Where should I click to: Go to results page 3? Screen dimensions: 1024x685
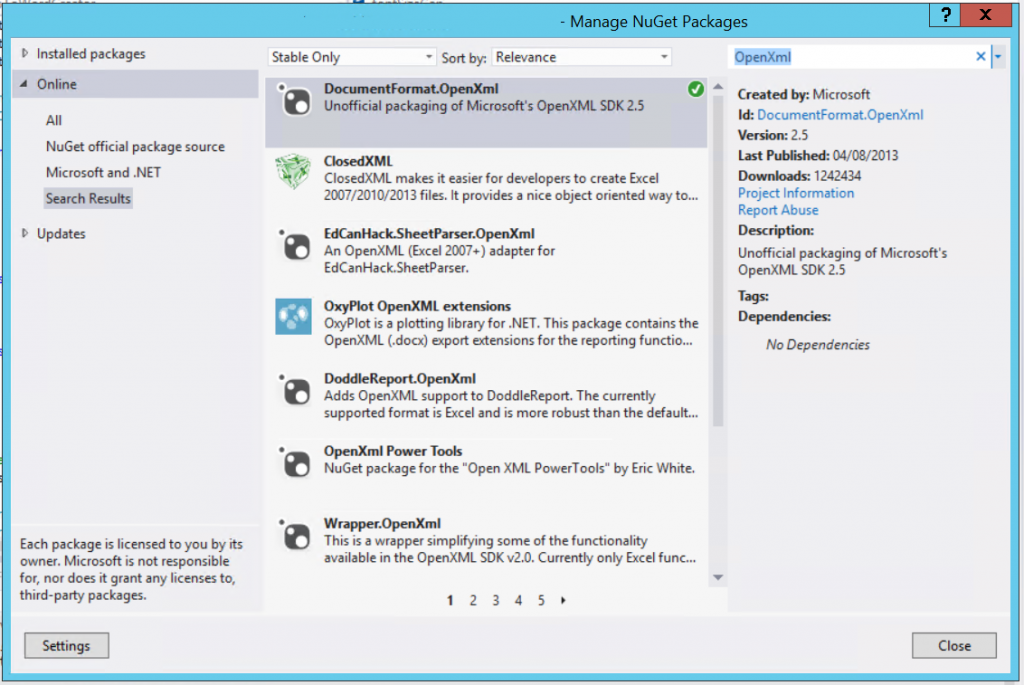(x=496, y=600)
